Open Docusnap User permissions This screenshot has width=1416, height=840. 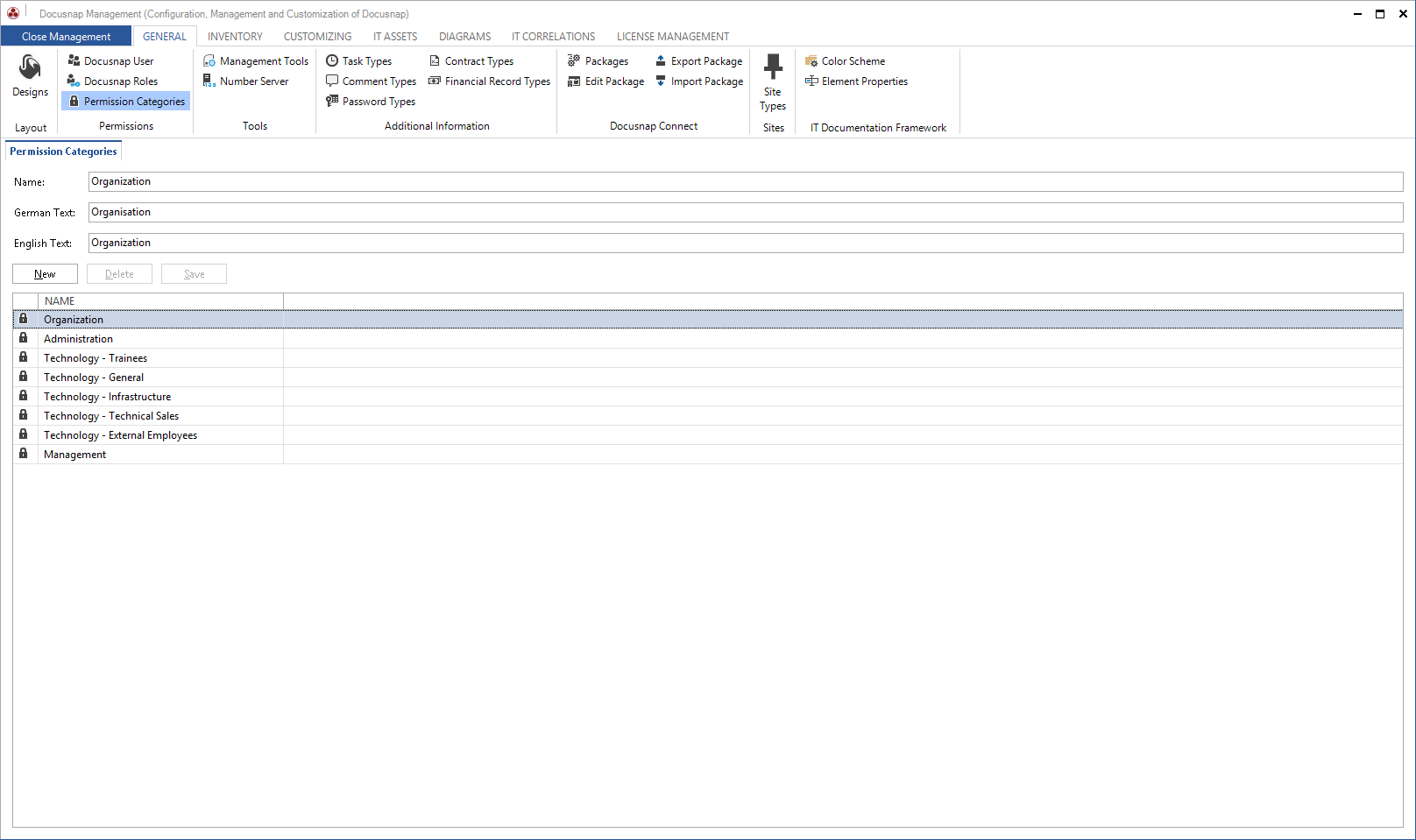click(x=110, y=61)
